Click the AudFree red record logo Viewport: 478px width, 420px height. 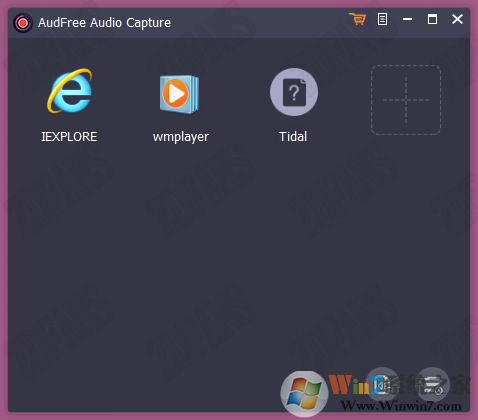(23, 23)
